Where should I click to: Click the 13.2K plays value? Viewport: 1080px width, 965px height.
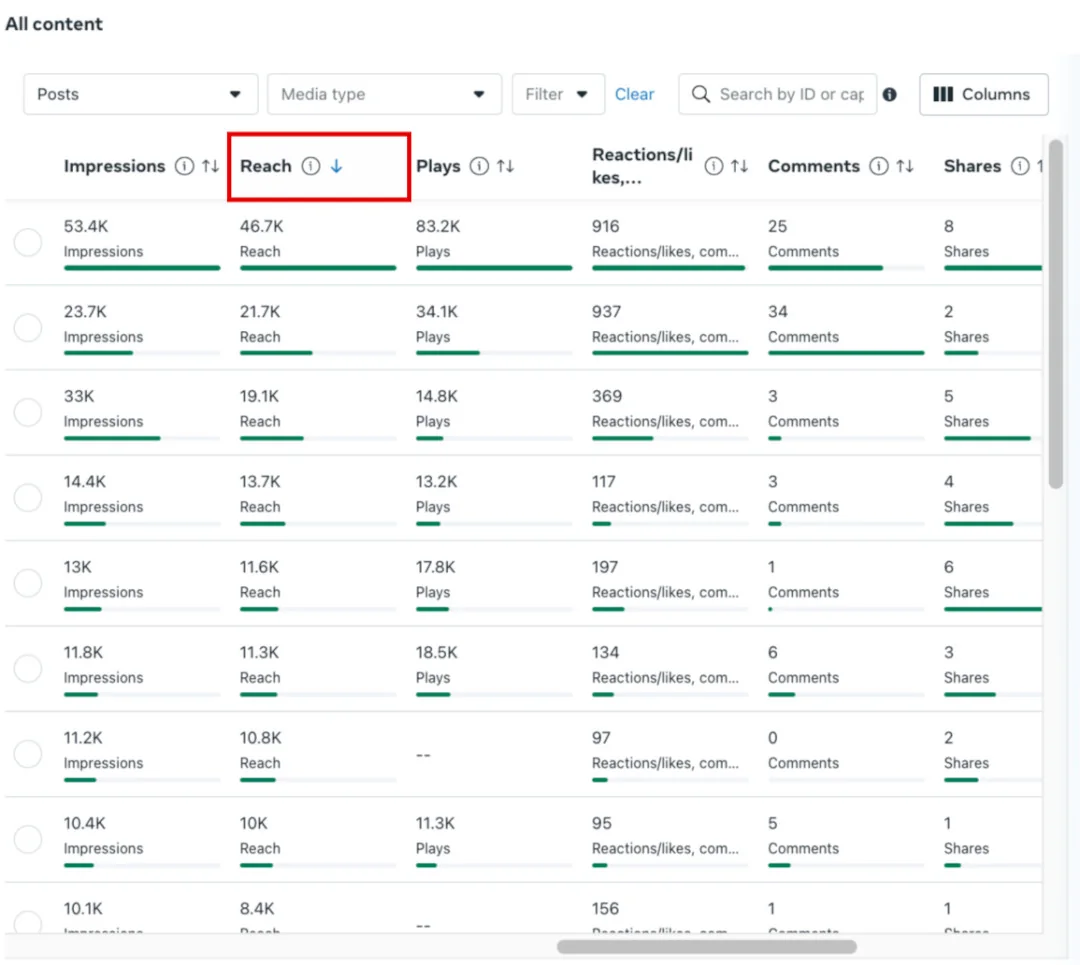tap(437, 482)
